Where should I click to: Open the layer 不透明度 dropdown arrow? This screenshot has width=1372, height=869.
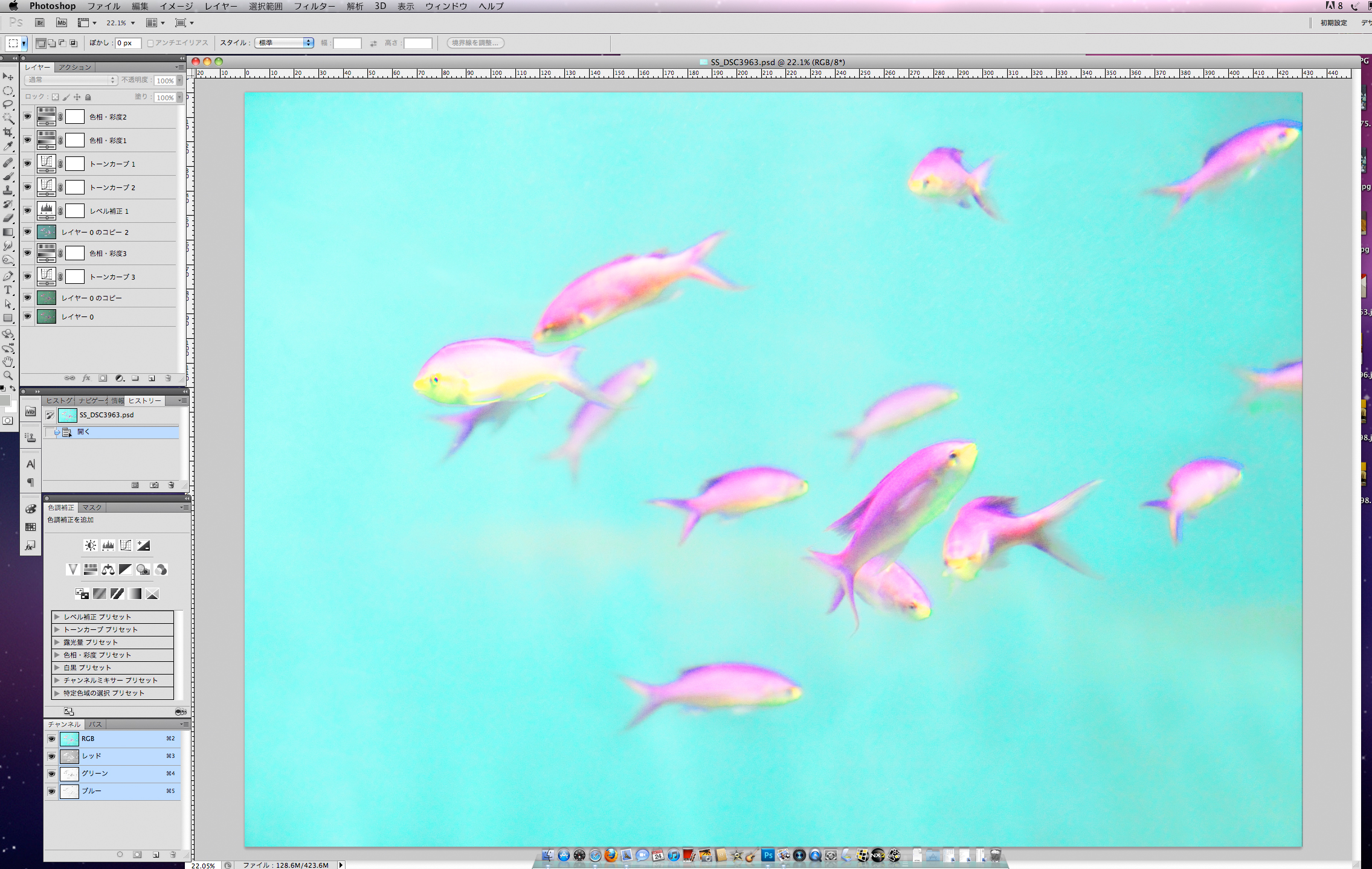(179, 80)
